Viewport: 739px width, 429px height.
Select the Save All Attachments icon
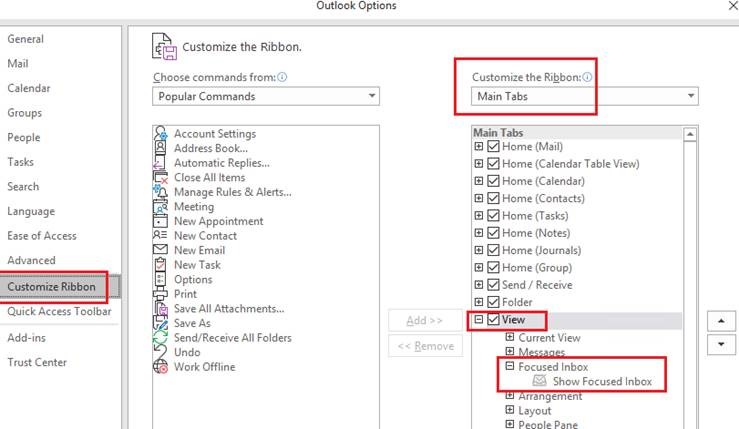pyautogui.click(x=161, y=309)
